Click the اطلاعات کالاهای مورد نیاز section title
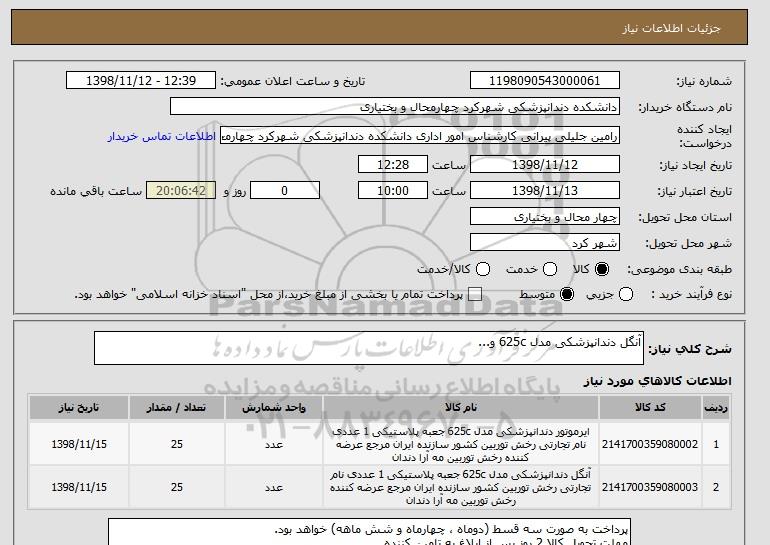Viewport: 770px width, 545px height. (658, 382)
